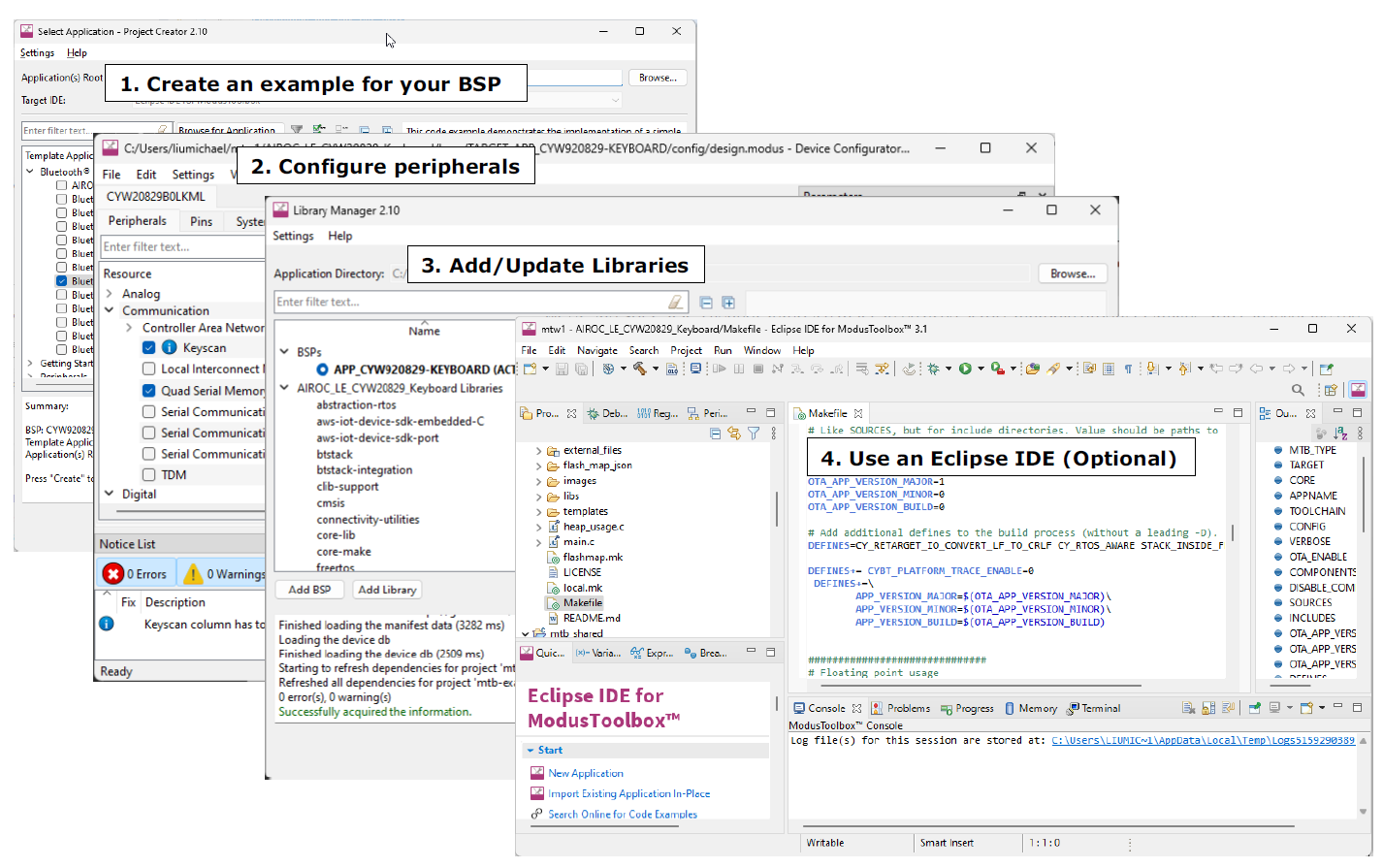Click the Add BSP button
The height and width of the screenshot is (868, 1383).
click(x=309, y=590)
